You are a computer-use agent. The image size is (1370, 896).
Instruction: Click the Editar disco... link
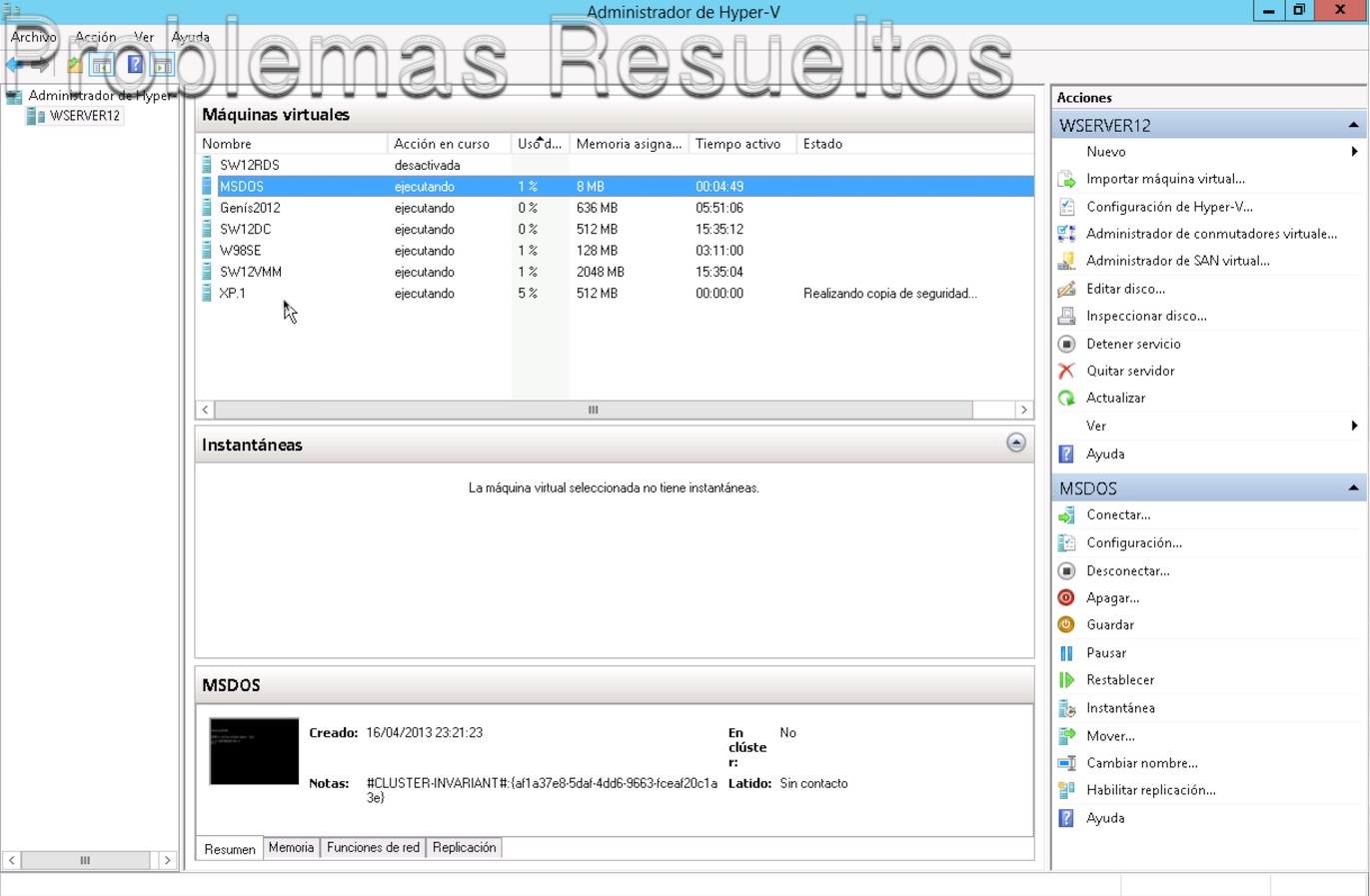[1125, 289]
